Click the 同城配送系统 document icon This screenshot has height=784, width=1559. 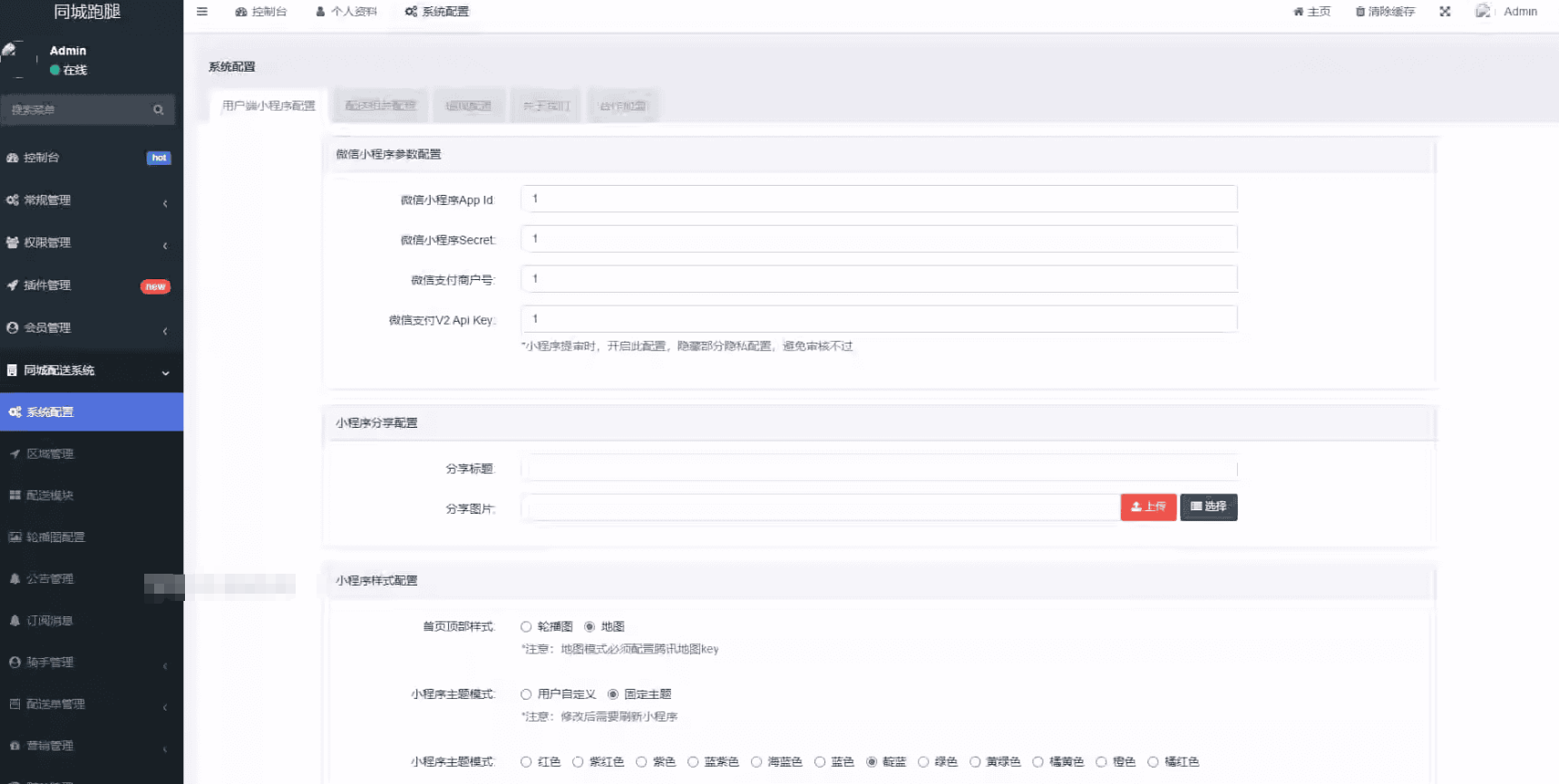click(x=12, y=371)
